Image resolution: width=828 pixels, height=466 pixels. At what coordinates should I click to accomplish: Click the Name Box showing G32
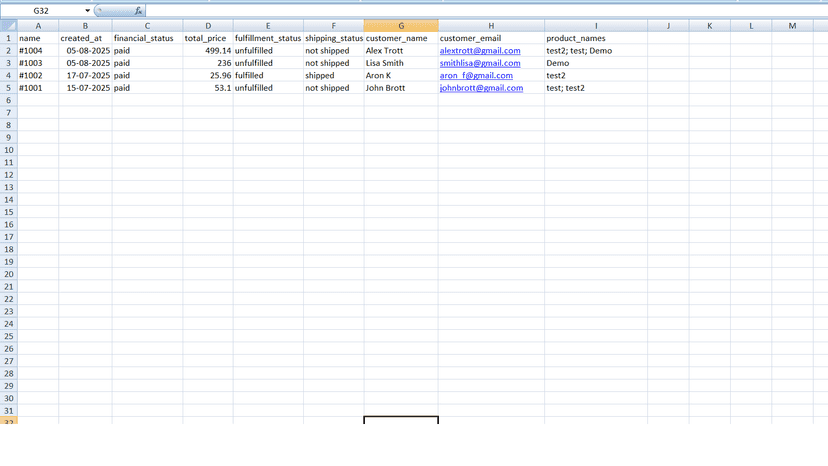[x=41, y=11]
